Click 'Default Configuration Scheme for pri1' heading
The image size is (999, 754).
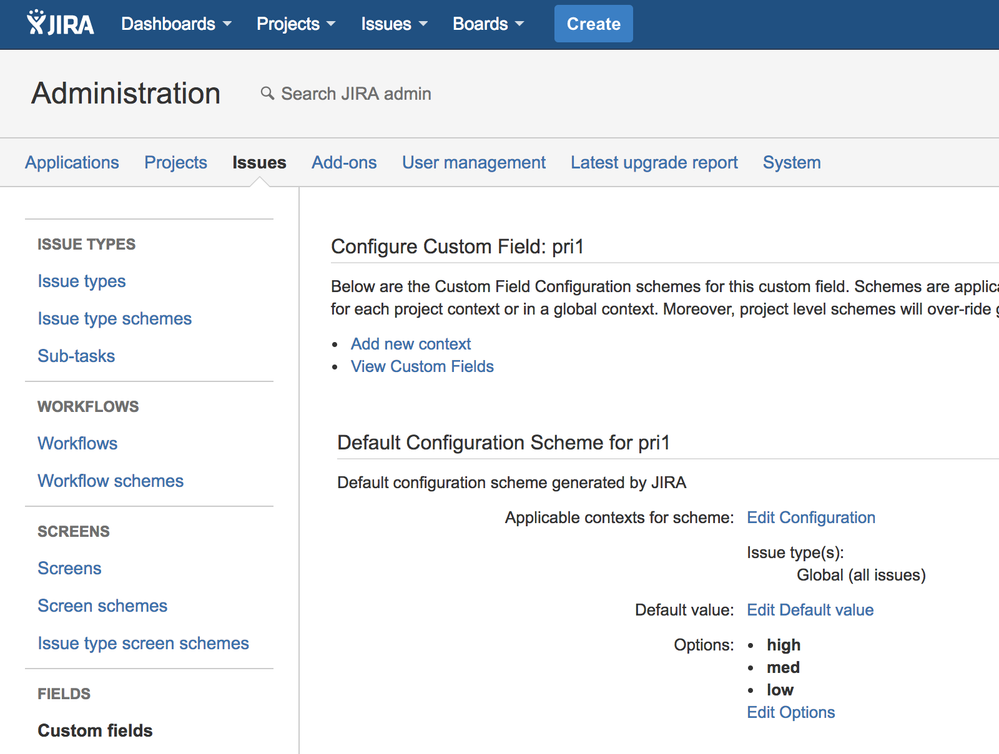pos(503,442)
